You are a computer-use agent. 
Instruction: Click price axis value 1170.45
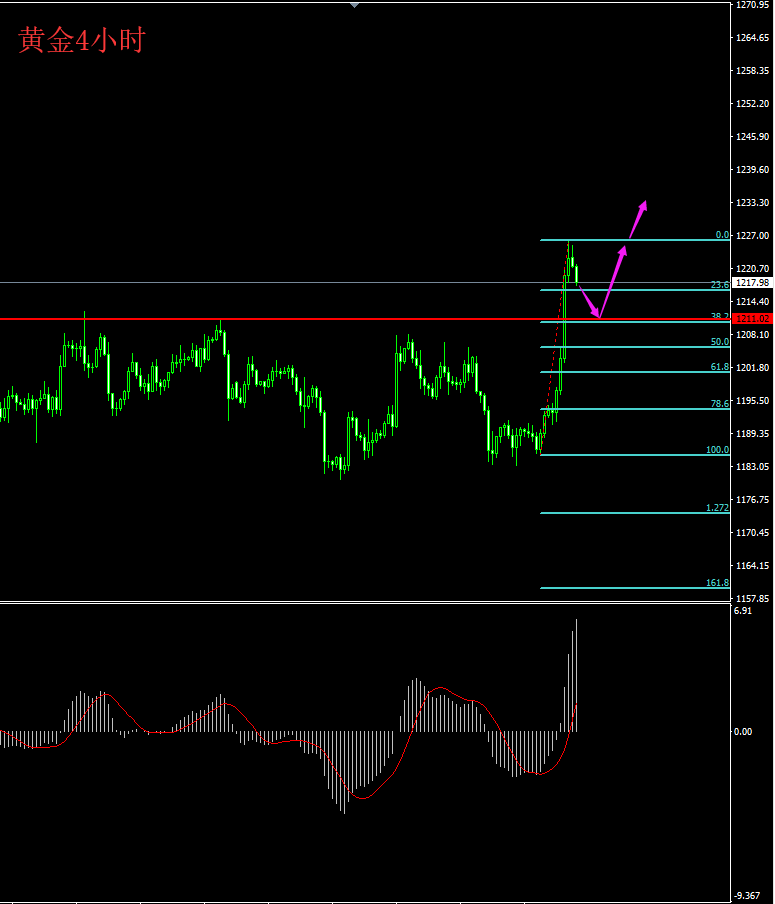coord(753,532)
